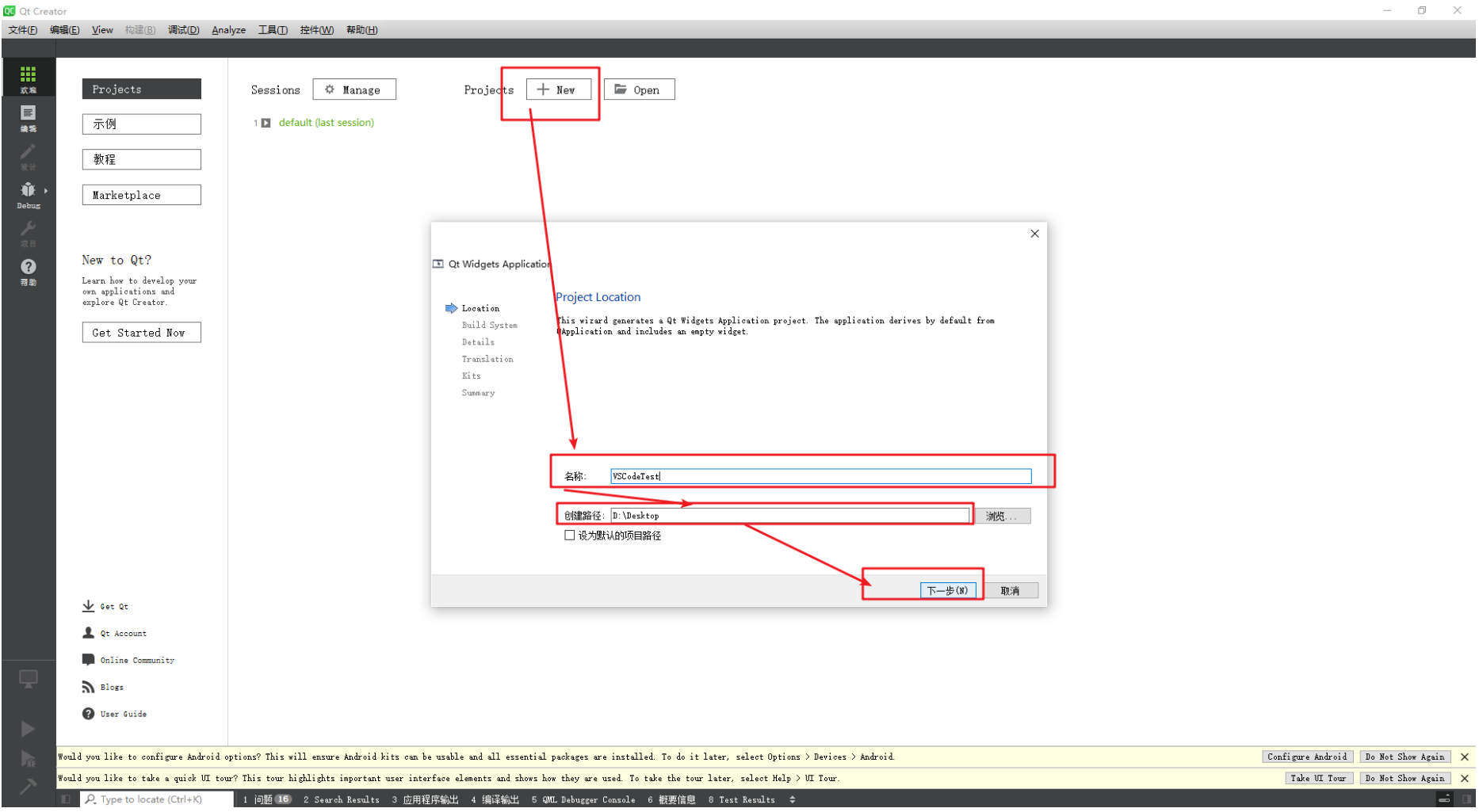Click the 取消 cancel button
Screen dimensions: 1479x812
point(1010,591)
